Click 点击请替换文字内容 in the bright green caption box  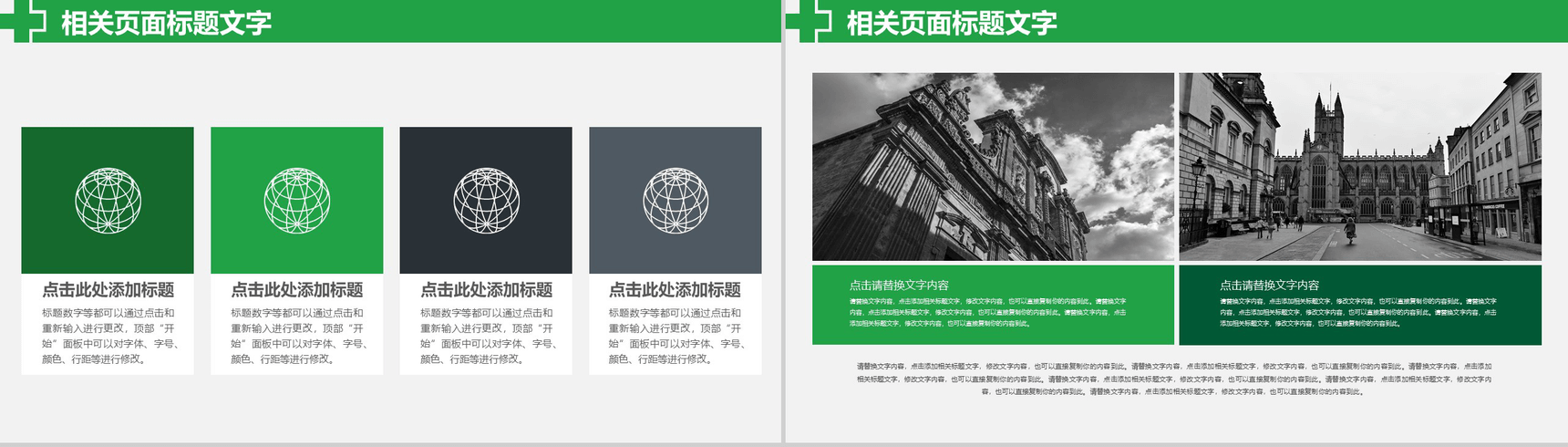point(899,285)
